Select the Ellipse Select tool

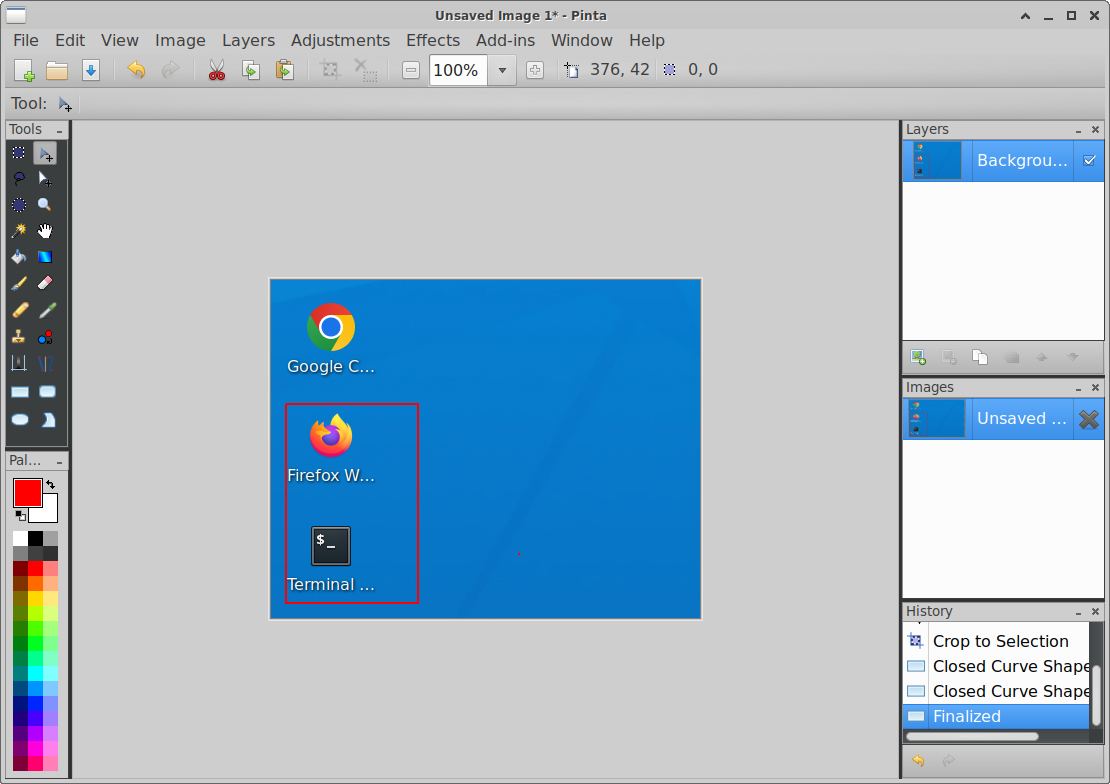point(19,205)
